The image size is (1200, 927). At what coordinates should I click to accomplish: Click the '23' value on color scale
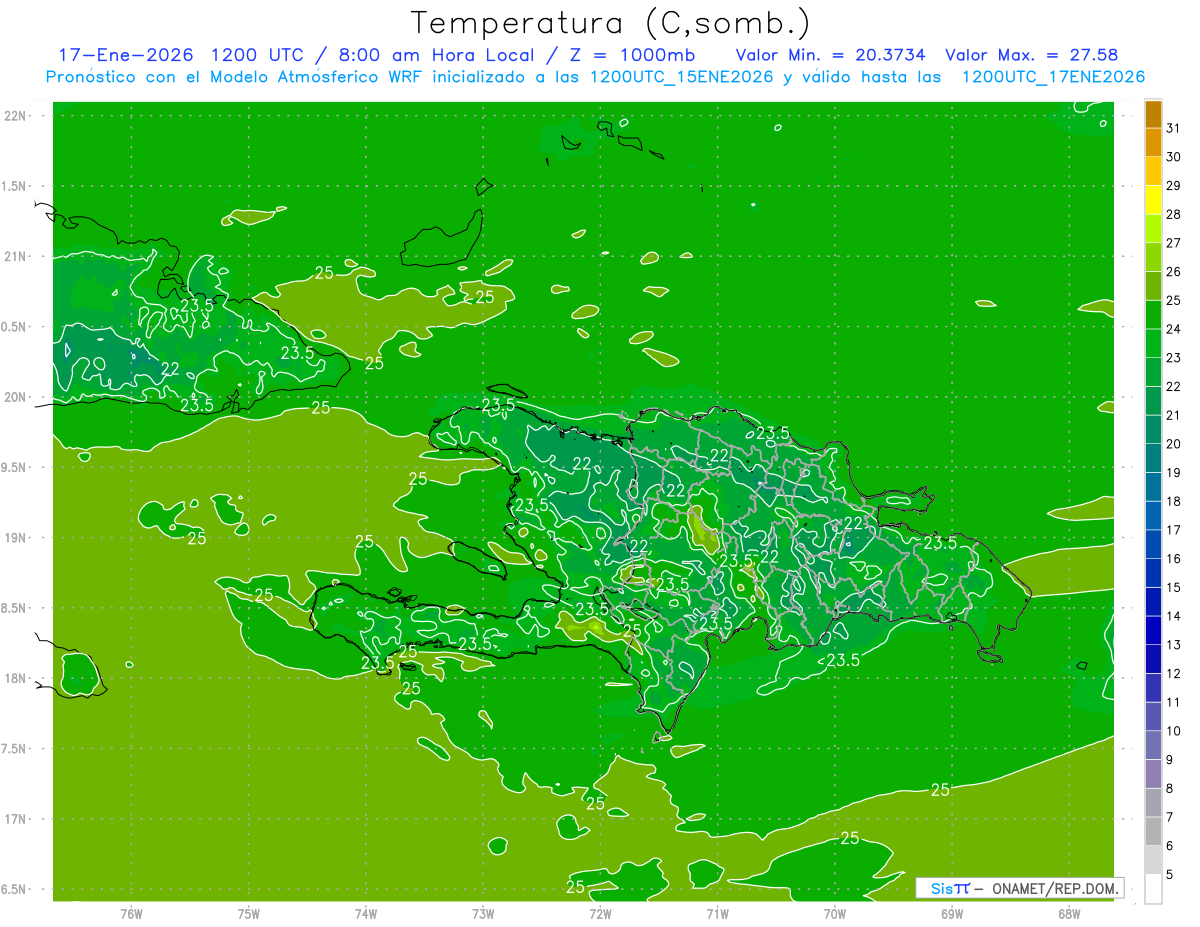(1174, 358)
